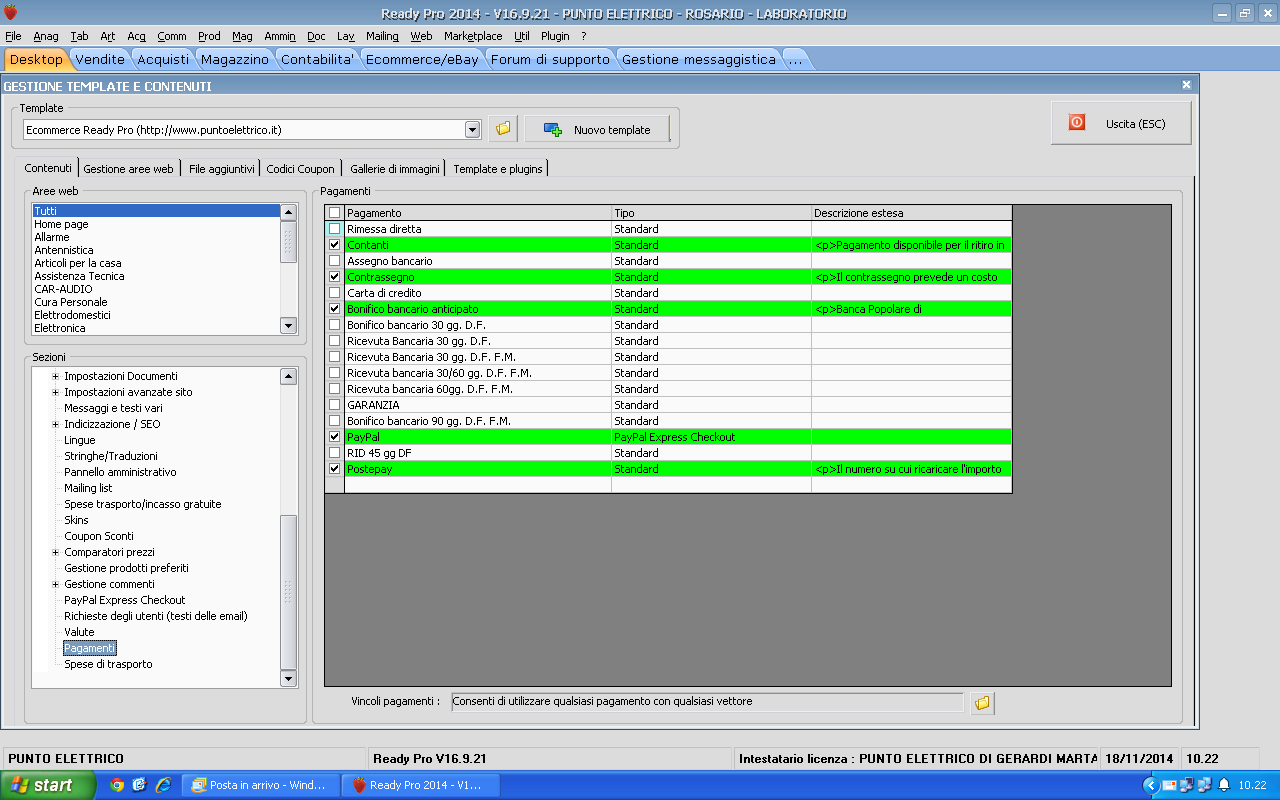The height and width of the screenshot is (800, 1280).
Task: Open the Gallerie di immagini tab
Action: (395, 169)
